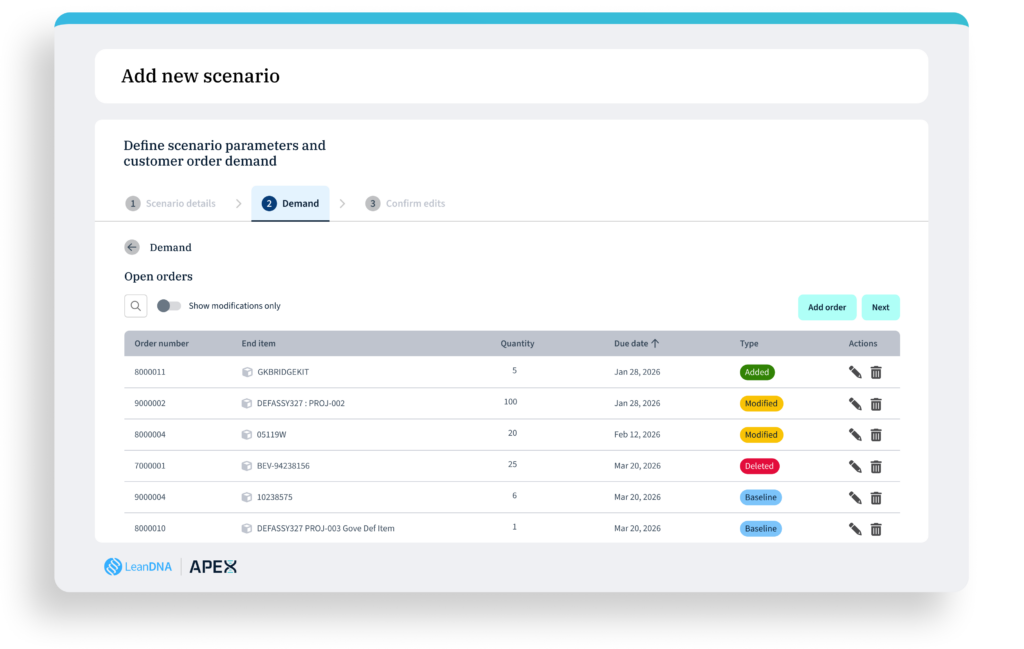This screenshot has height=649, width=1024.
Task: Click the box icon next to 05119W
Action: 247,435
